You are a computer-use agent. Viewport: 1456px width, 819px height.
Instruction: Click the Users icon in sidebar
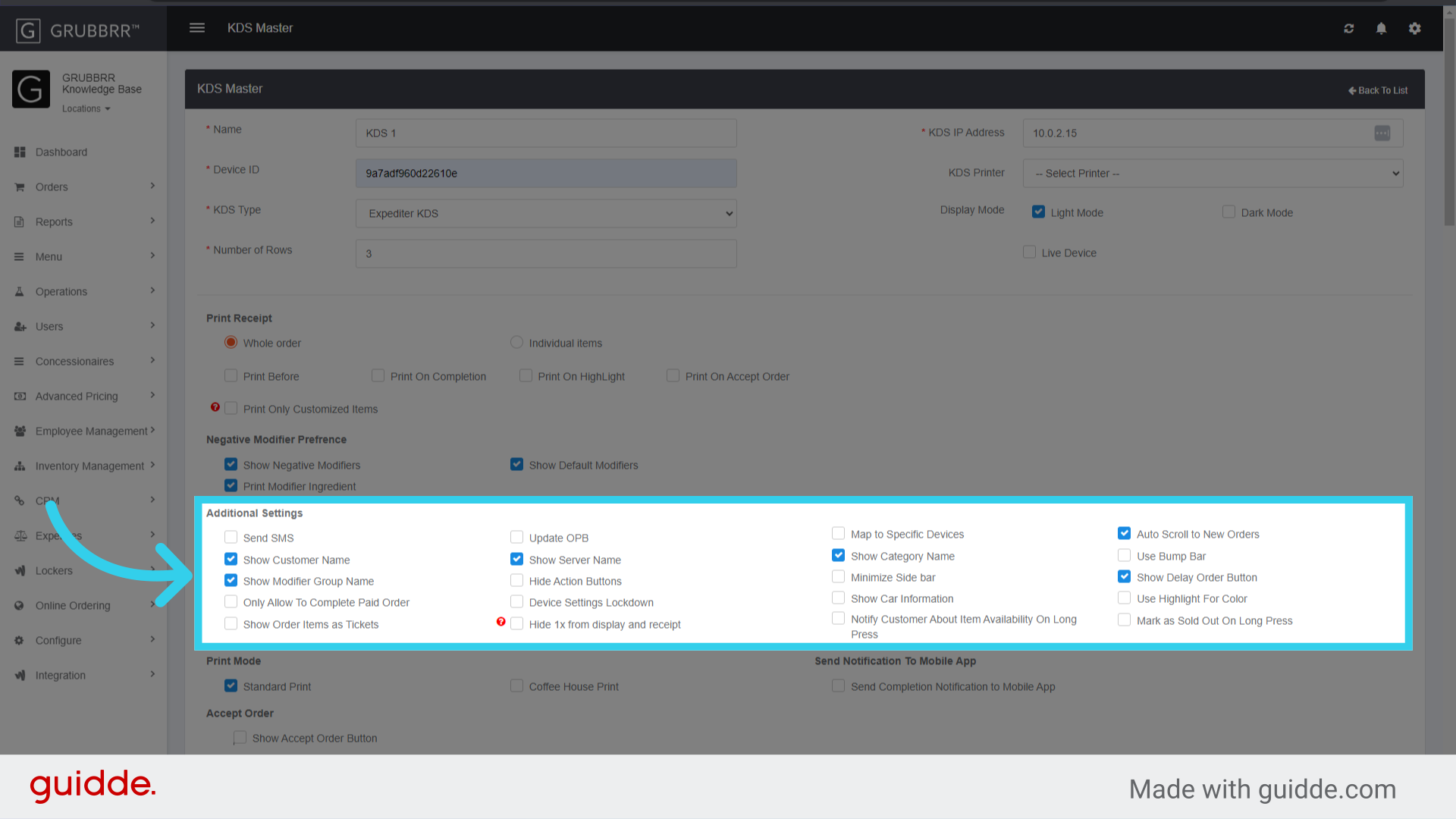pos(20,327)
